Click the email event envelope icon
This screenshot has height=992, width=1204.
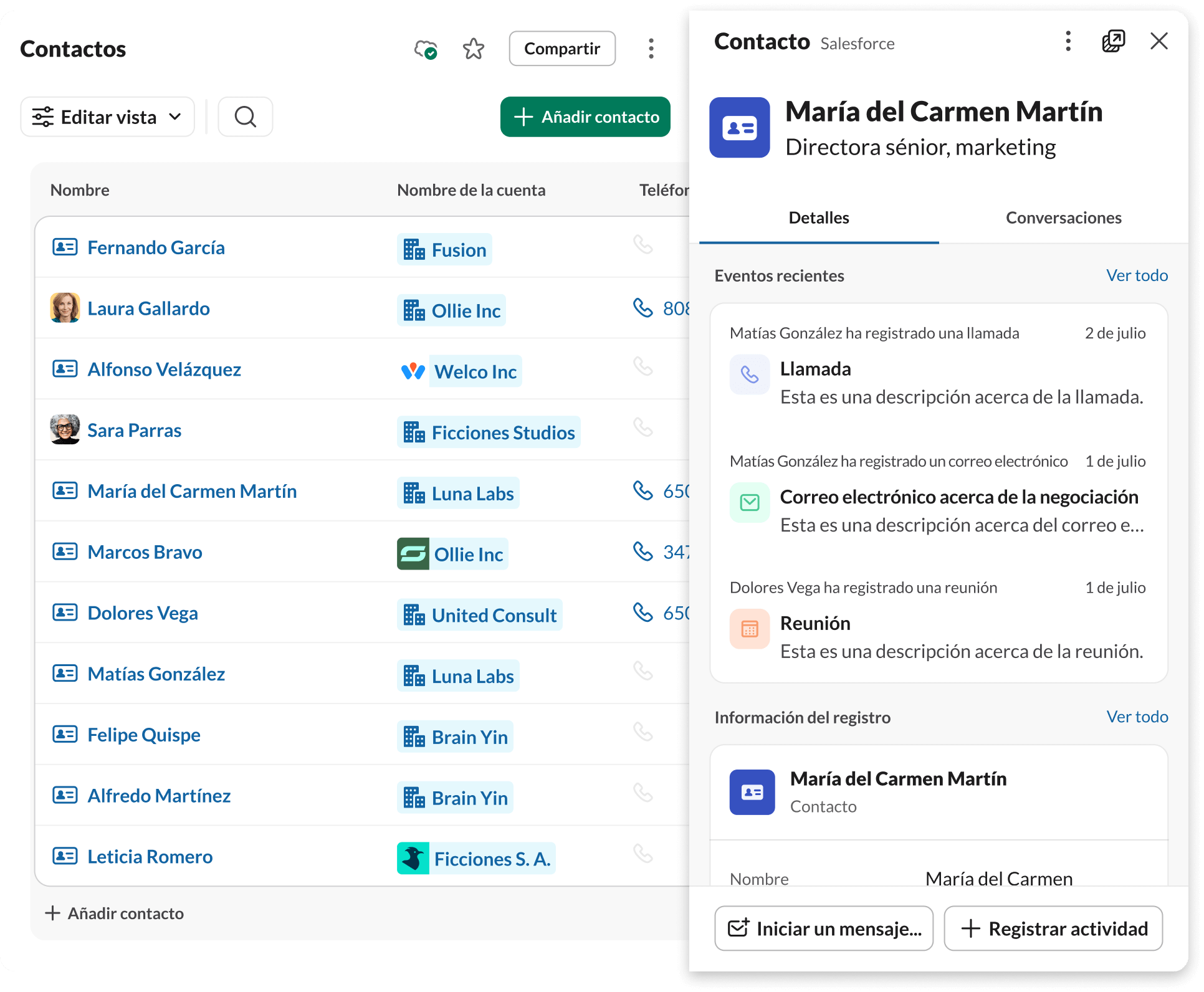click(x=750, y=502)
